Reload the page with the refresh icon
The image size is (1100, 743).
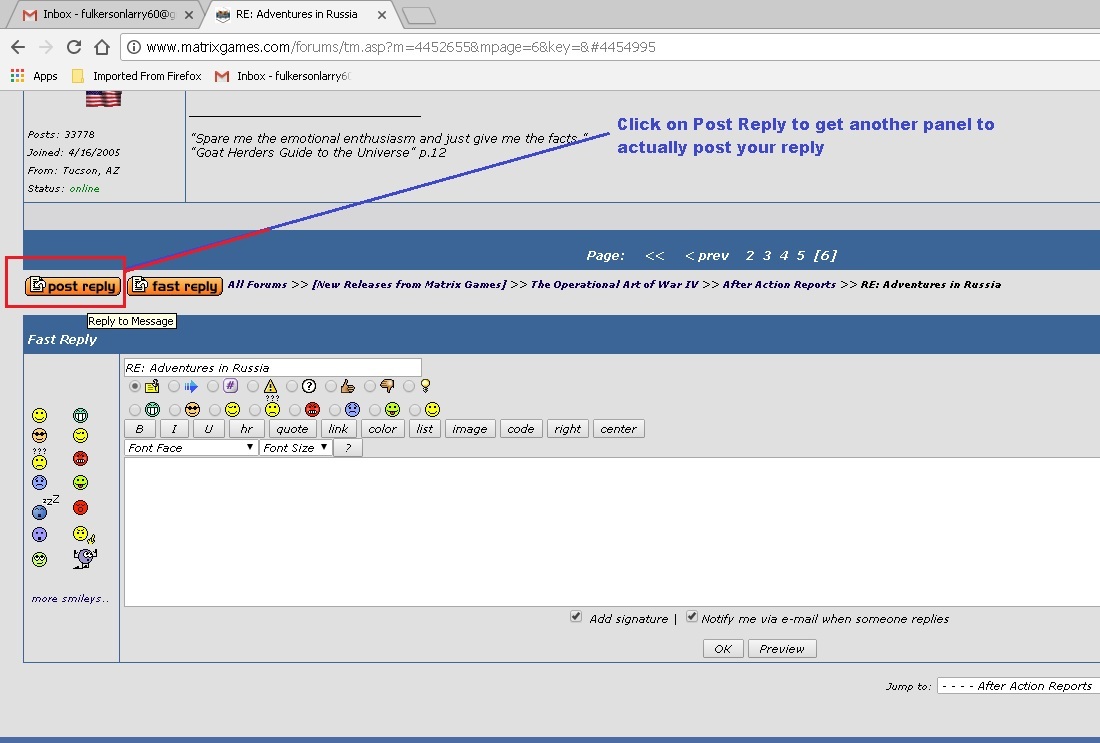[74, 47]
